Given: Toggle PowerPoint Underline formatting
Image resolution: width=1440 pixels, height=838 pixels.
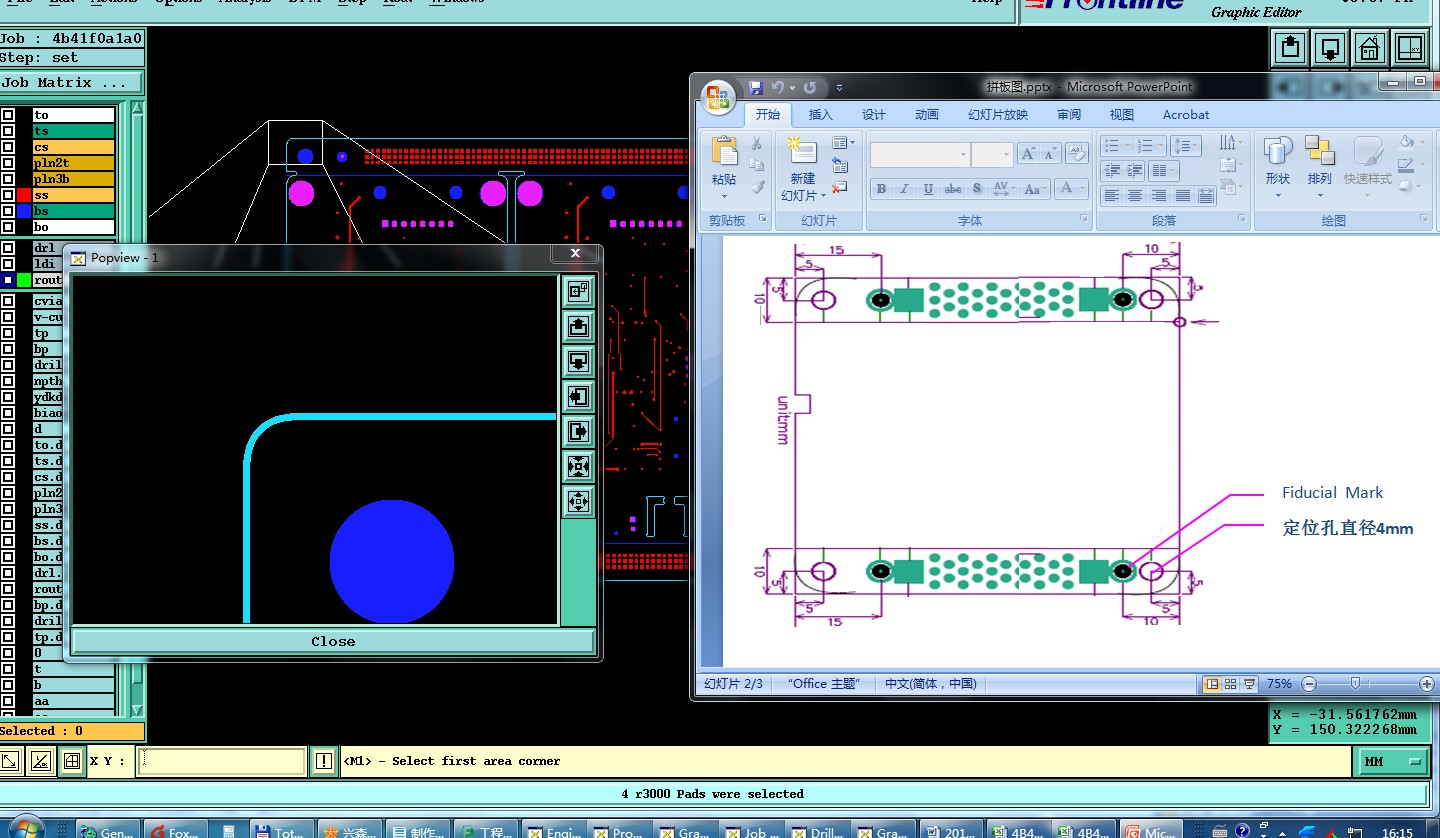Looking at the screenshot, I should (928, 189).
